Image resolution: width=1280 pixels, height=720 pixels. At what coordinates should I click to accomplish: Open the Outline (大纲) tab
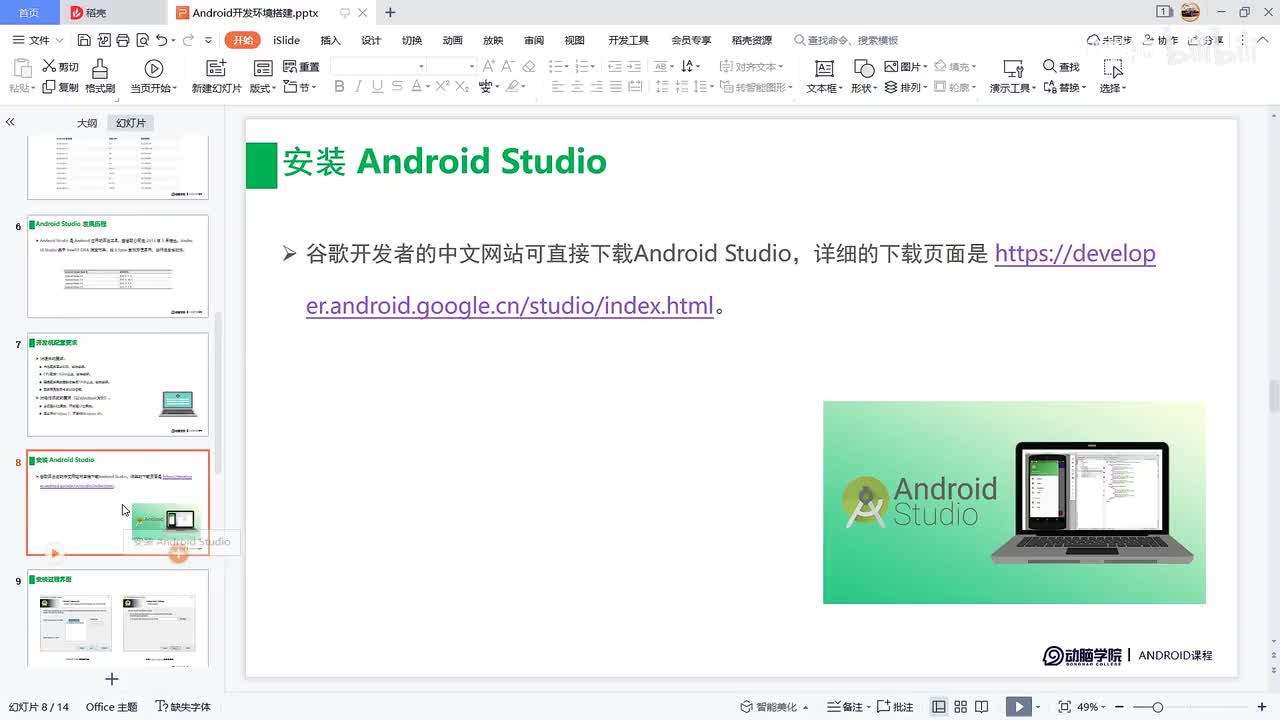click(87, 123)
